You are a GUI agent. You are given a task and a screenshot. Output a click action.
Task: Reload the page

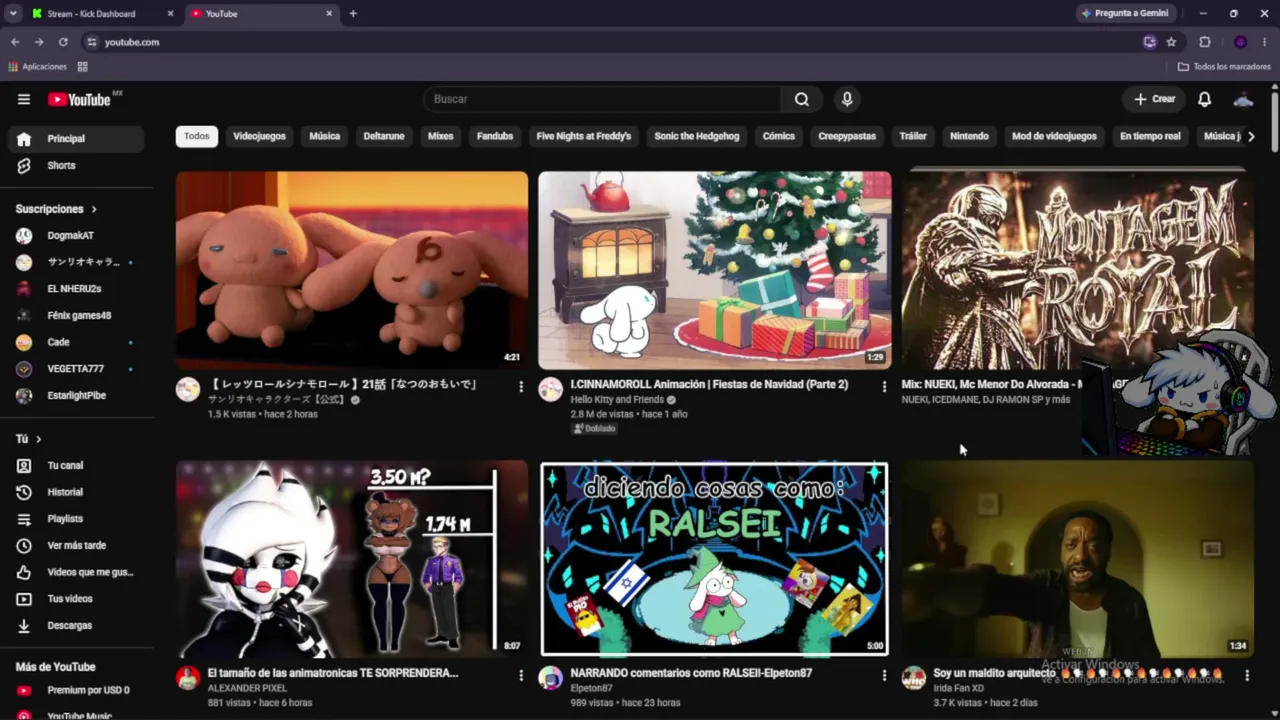pos(63,42)
